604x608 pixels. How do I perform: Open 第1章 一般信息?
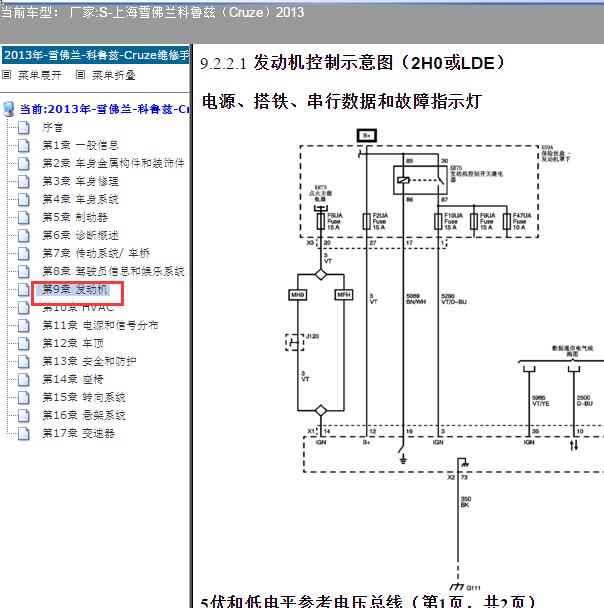click(x=80, y=145)
